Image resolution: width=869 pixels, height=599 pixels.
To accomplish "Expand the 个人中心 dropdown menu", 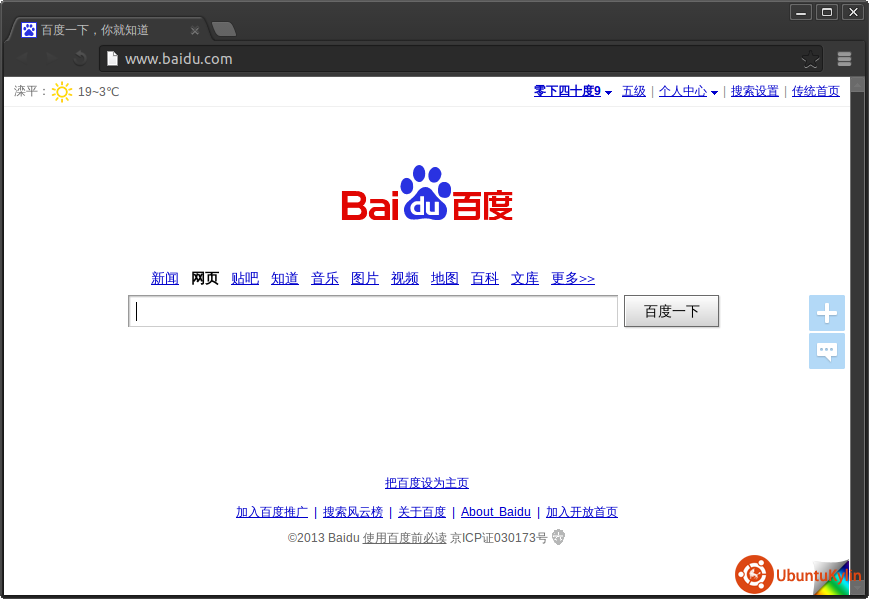I will [x=714, y=92].
